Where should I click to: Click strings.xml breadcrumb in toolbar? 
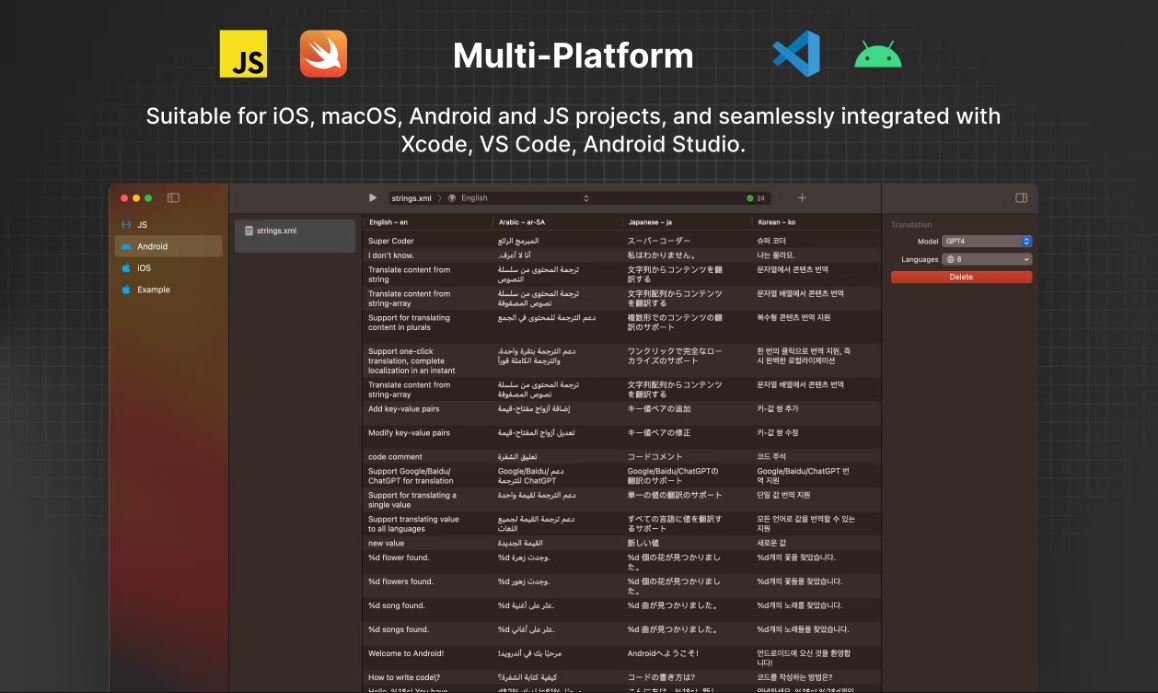[411, 198]
